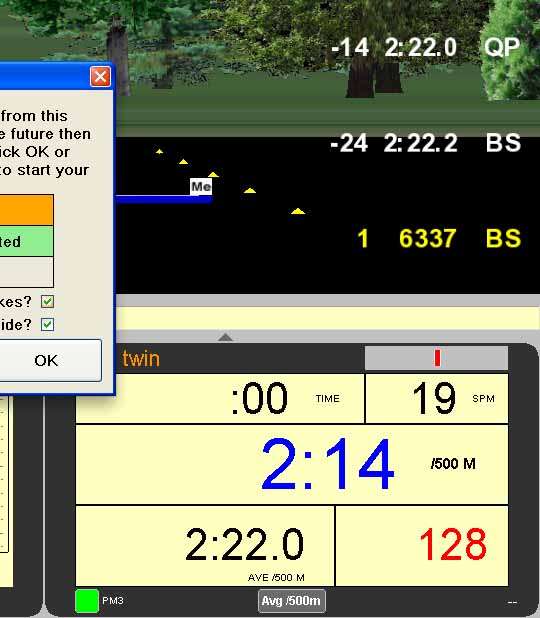Collapse the panel with the gray up arrow

pos(225,337)
